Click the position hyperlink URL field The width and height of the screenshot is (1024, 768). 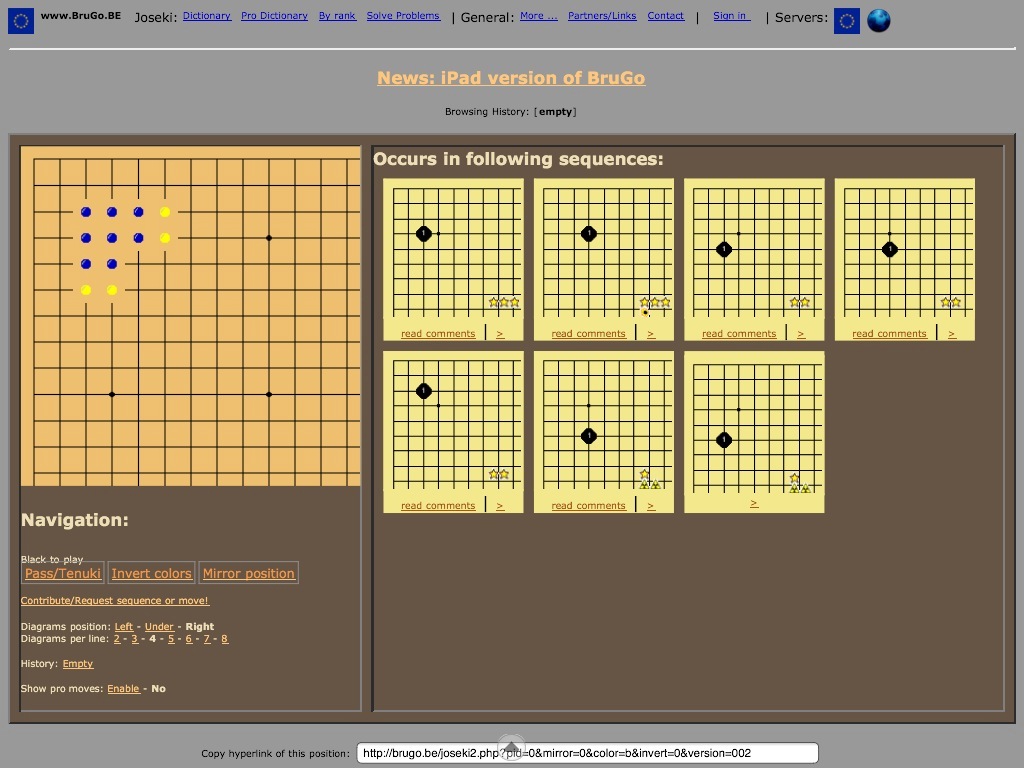pyautogui.click(x=587, y=753)
